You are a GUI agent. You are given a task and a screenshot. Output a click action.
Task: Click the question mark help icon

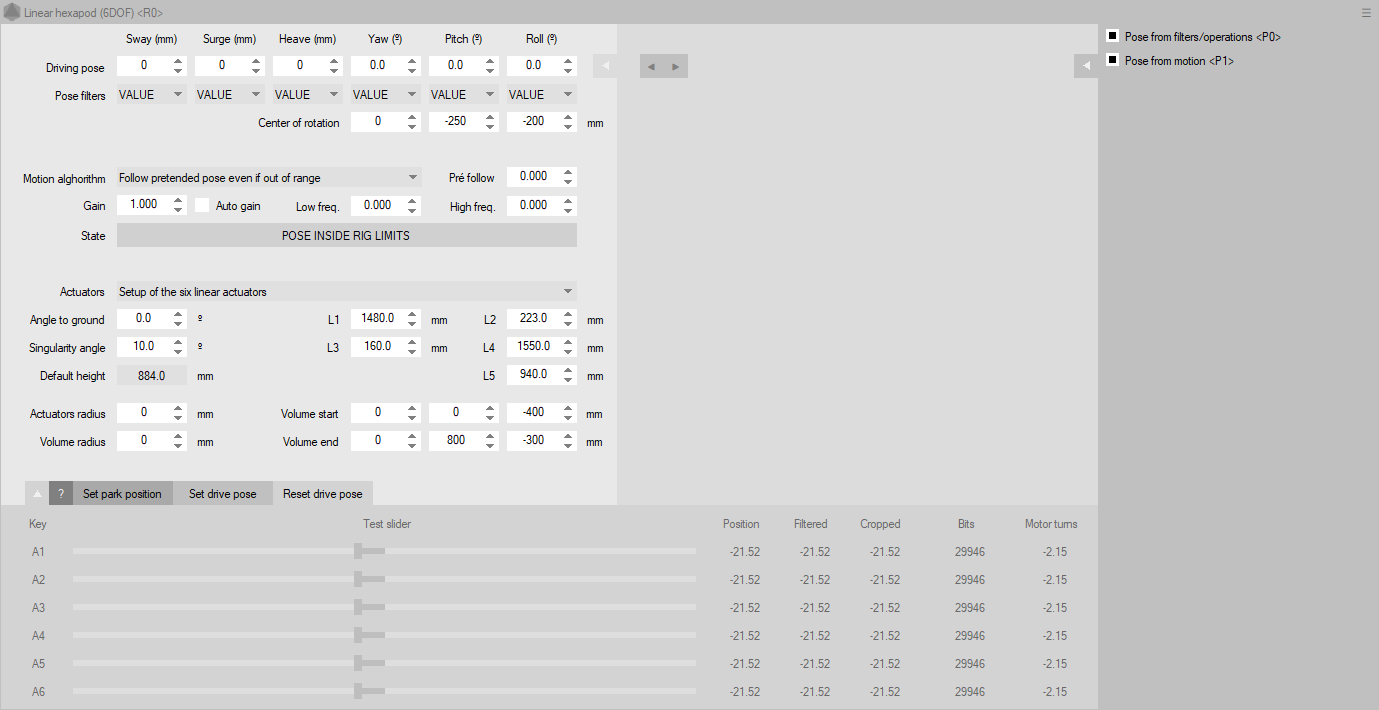click(x=61, y=494)
